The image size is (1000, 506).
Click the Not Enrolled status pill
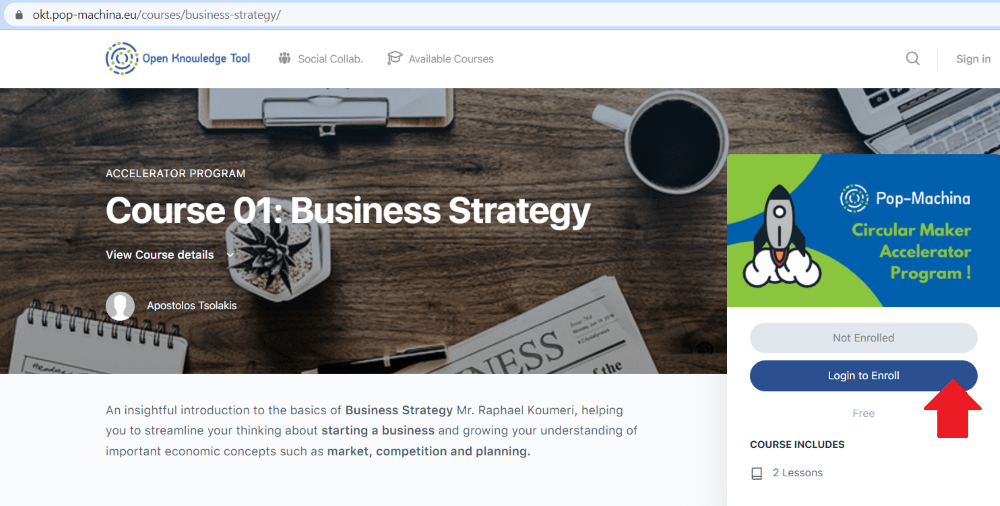[x=864, y=338]
